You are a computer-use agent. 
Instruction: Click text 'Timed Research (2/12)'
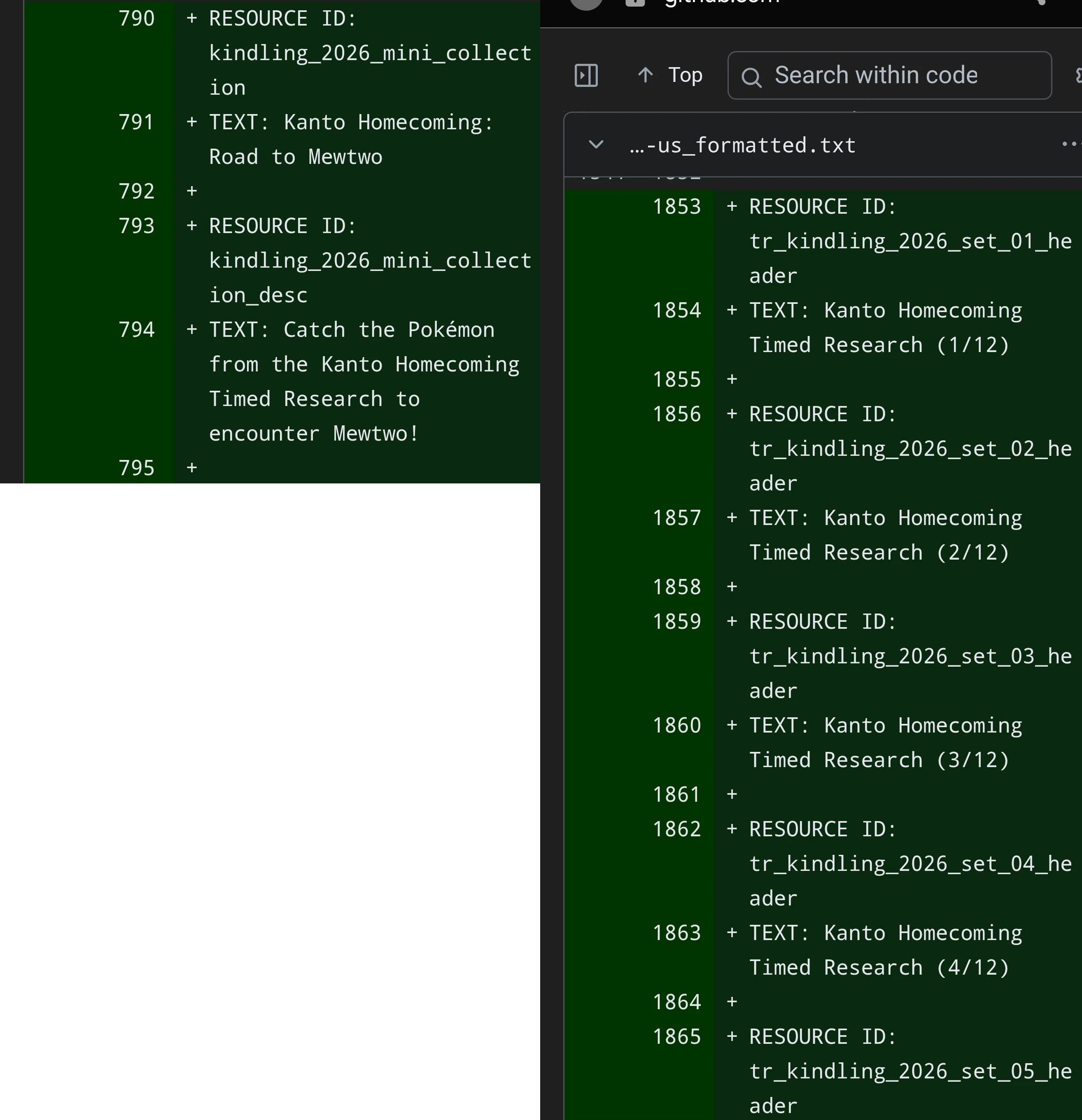point(879,553)
